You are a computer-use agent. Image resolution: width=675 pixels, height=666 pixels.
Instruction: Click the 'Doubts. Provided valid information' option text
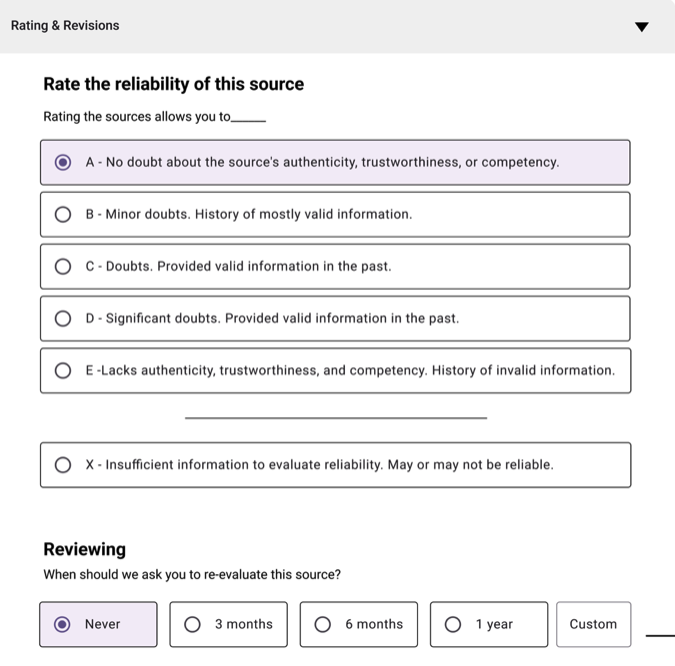point(239,266)
